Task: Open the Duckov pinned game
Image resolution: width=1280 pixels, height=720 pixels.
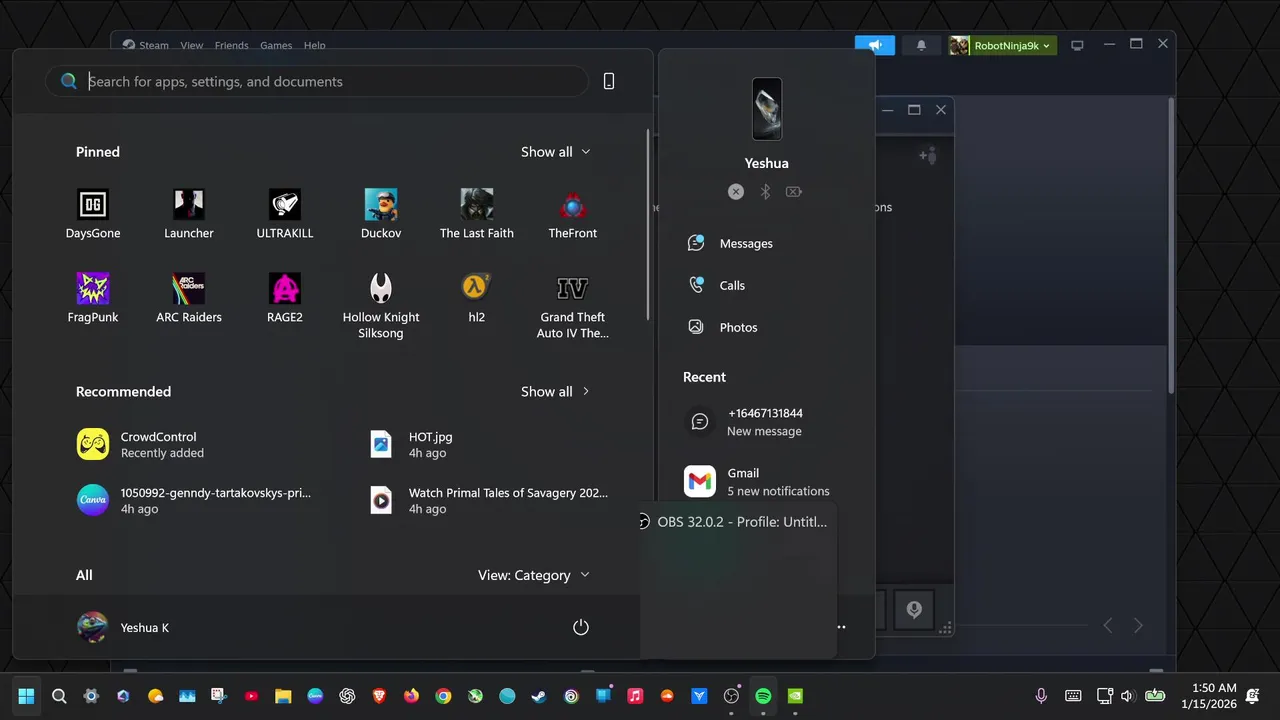Action: click(x=381, y=214)
